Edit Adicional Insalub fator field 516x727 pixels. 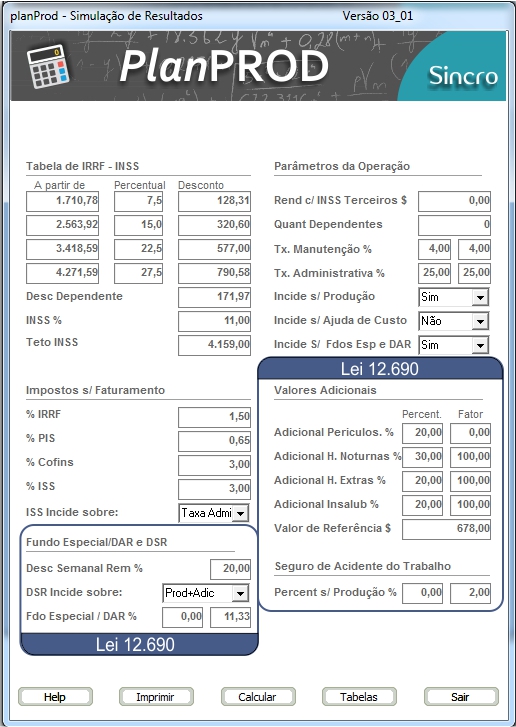(x=471, y=505)
